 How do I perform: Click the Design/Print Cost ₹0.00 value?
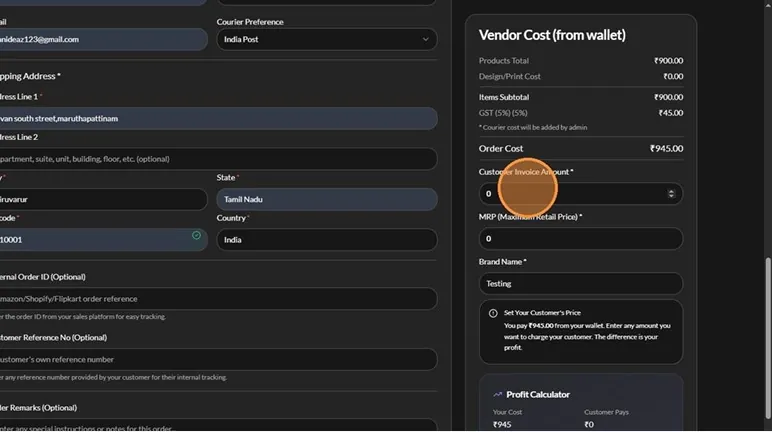click(x=673, y=76)
